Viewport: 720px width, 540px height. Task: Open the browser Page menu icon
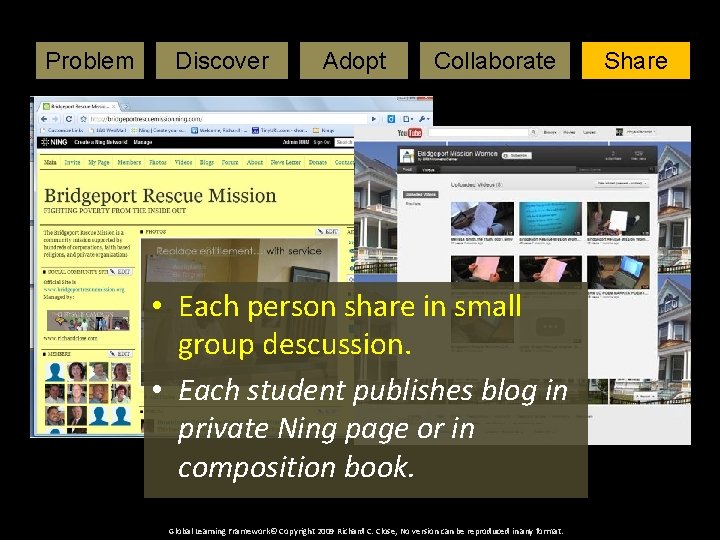[x=408, y=119]
